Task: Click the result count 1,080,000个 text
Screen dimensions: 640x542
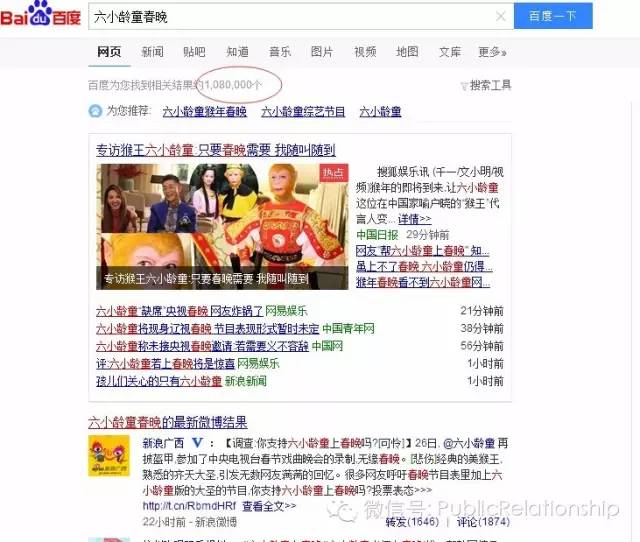Action: pos(233,85)
